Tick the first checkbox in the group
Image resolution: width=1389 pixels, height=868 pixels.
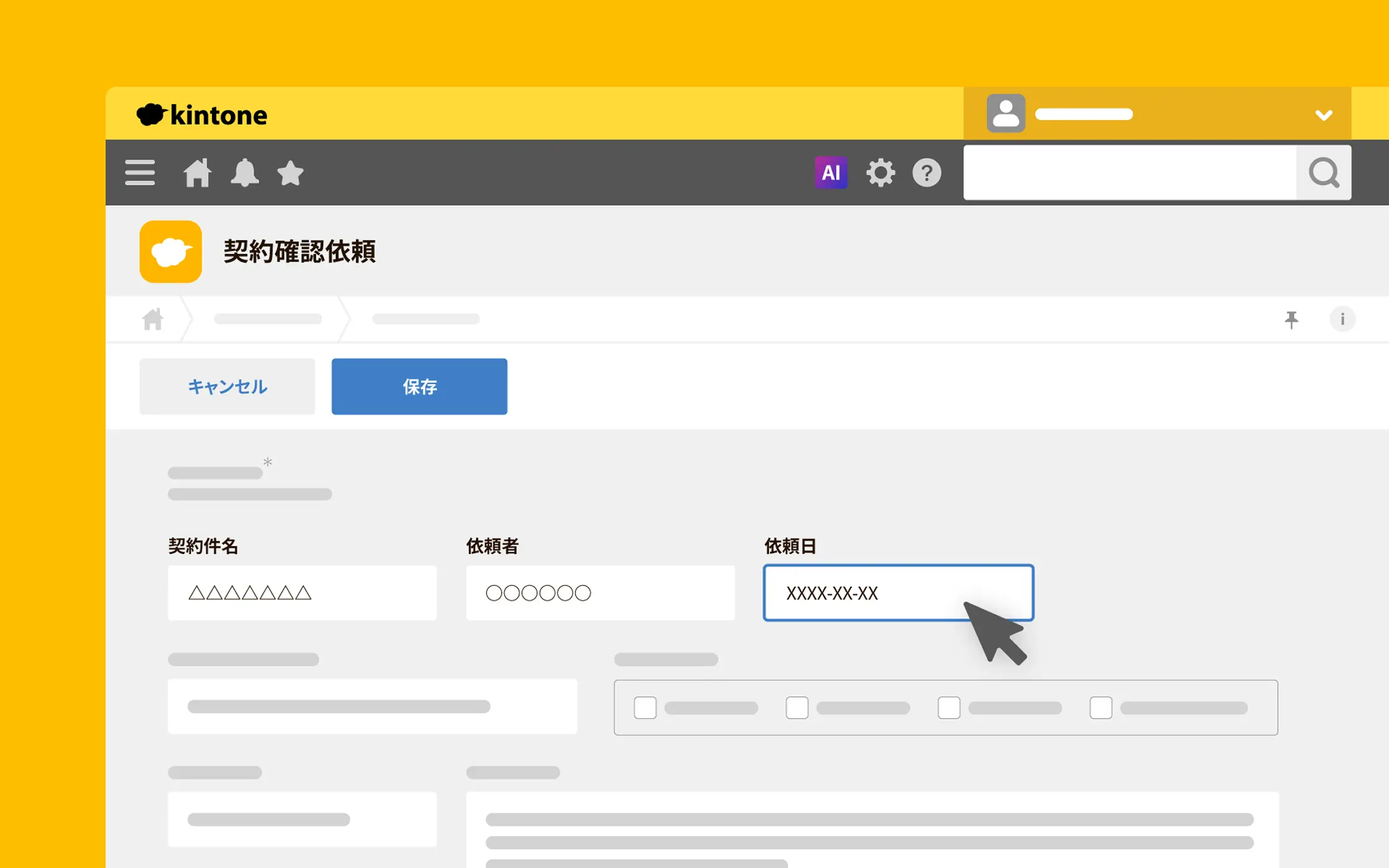click(645, 707)
